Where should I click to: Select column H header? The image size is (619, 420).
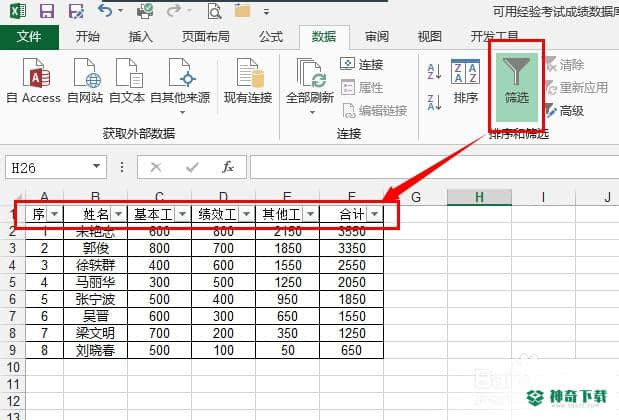[x=479, y=197]
